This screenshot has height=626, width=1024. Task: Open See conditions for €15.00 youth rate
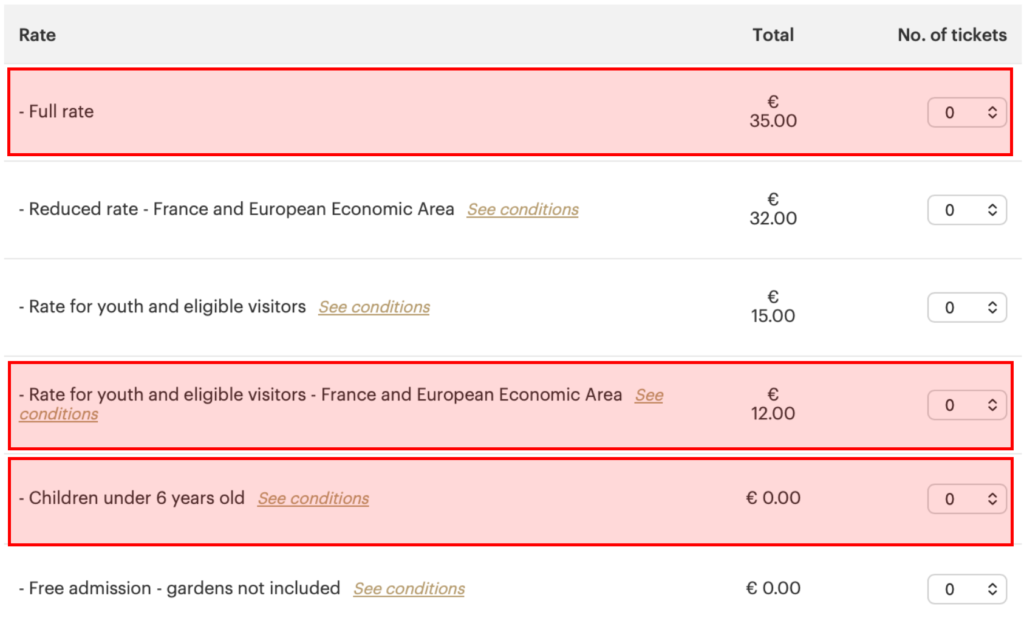point(374,308)
